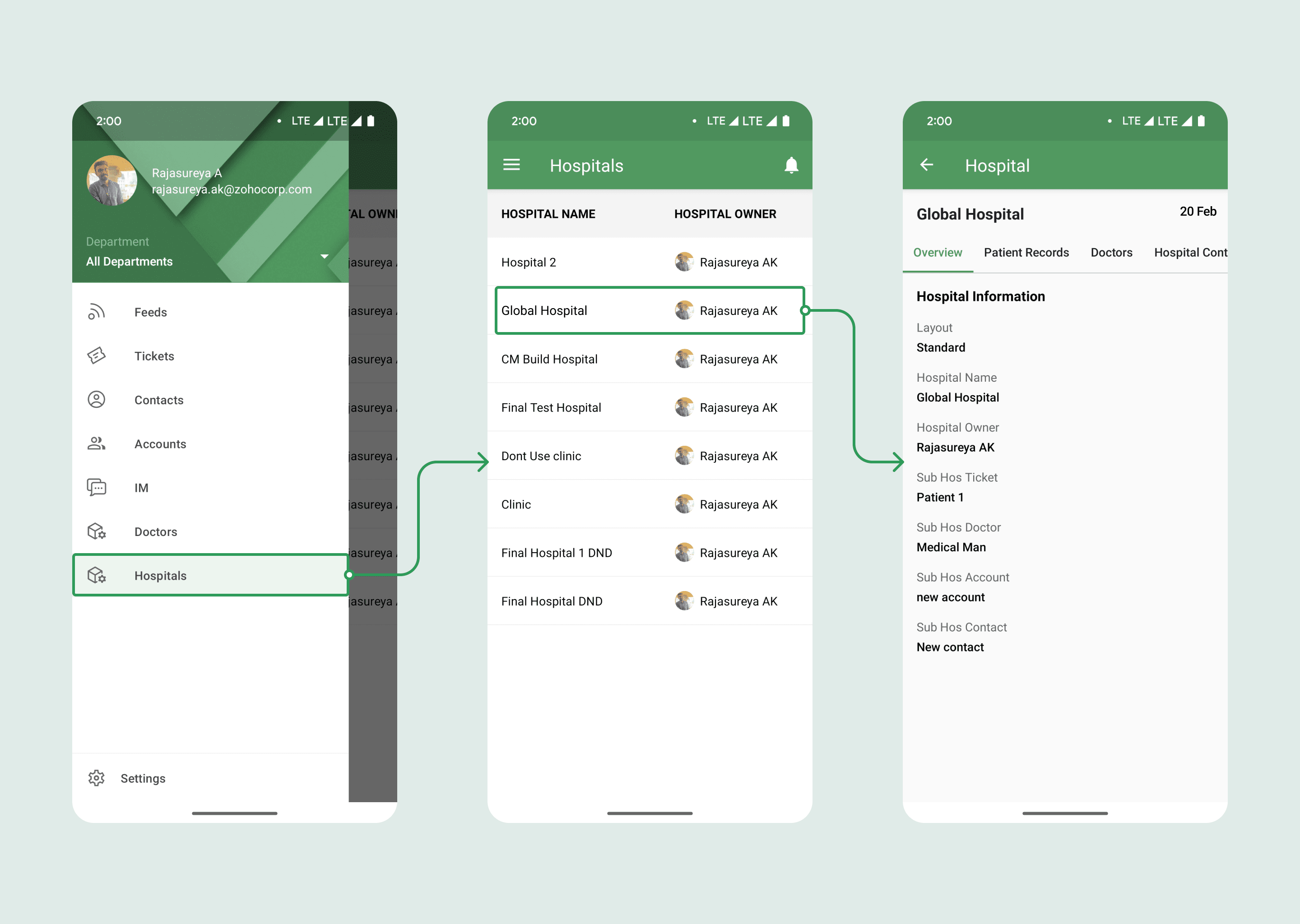Tap the Settings gear icon
Viewport: 1300px width, 924px height.
(96, 778)
